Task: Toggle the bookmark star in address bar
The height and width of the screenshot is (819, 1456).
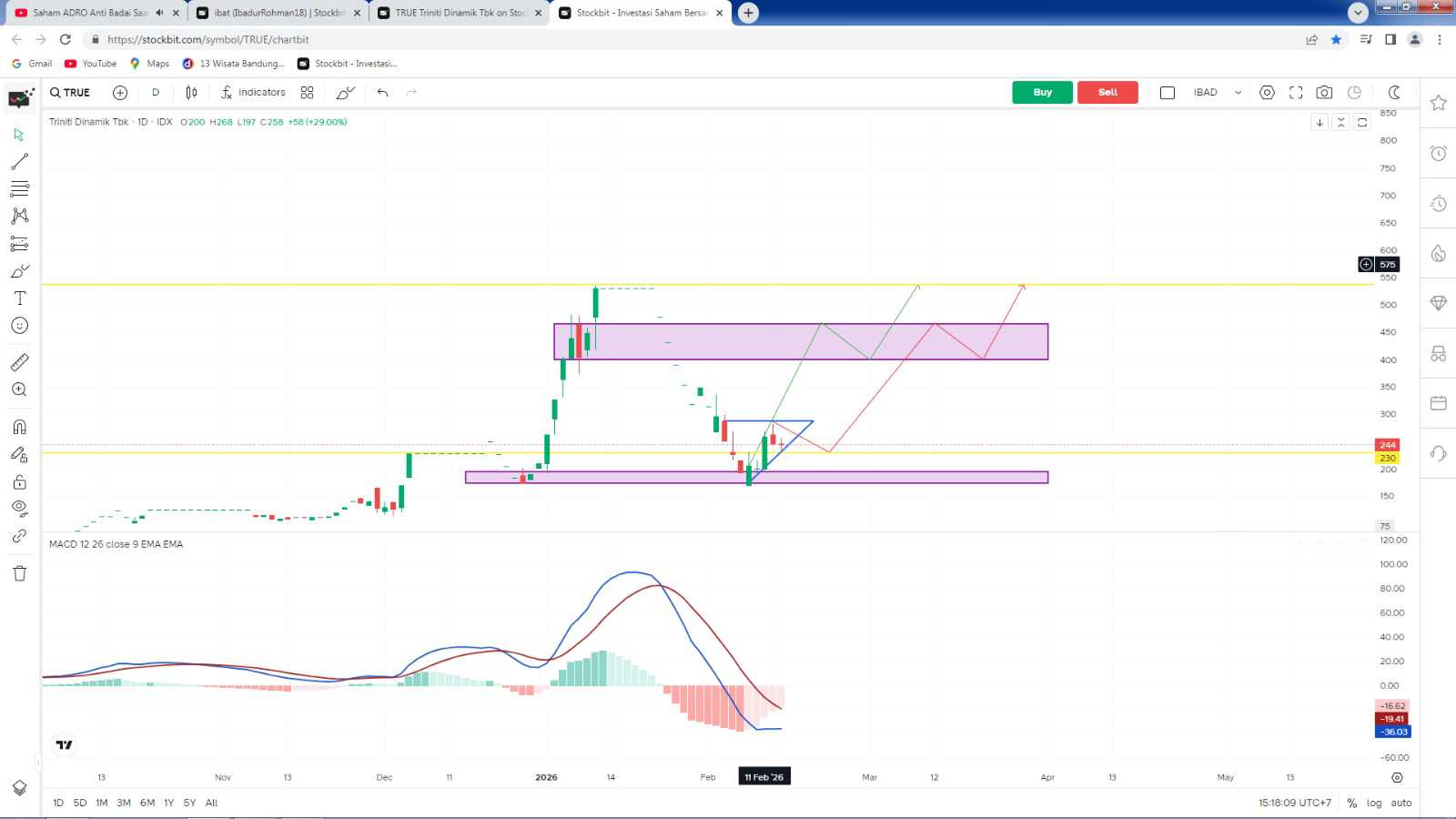Action: (1336, 39)
